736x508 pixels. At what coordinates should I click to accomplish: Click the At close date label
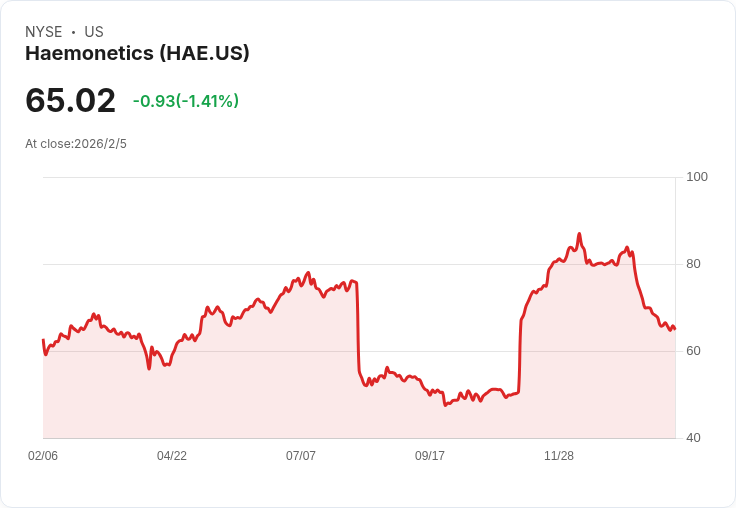[x=76, y=144]
